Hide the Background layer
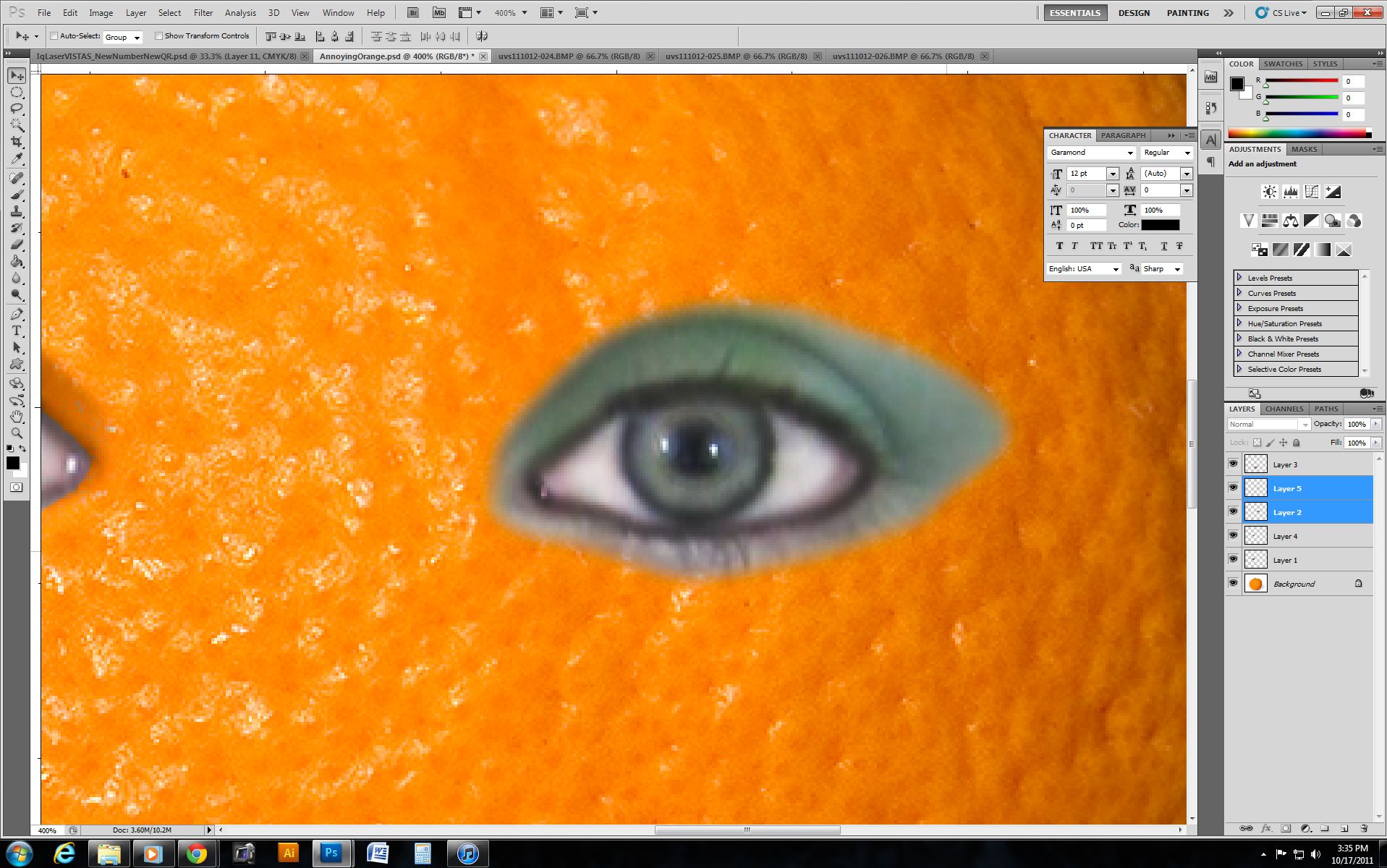1387x868 pixels. pyautogui.click(x=1234, y=583)
